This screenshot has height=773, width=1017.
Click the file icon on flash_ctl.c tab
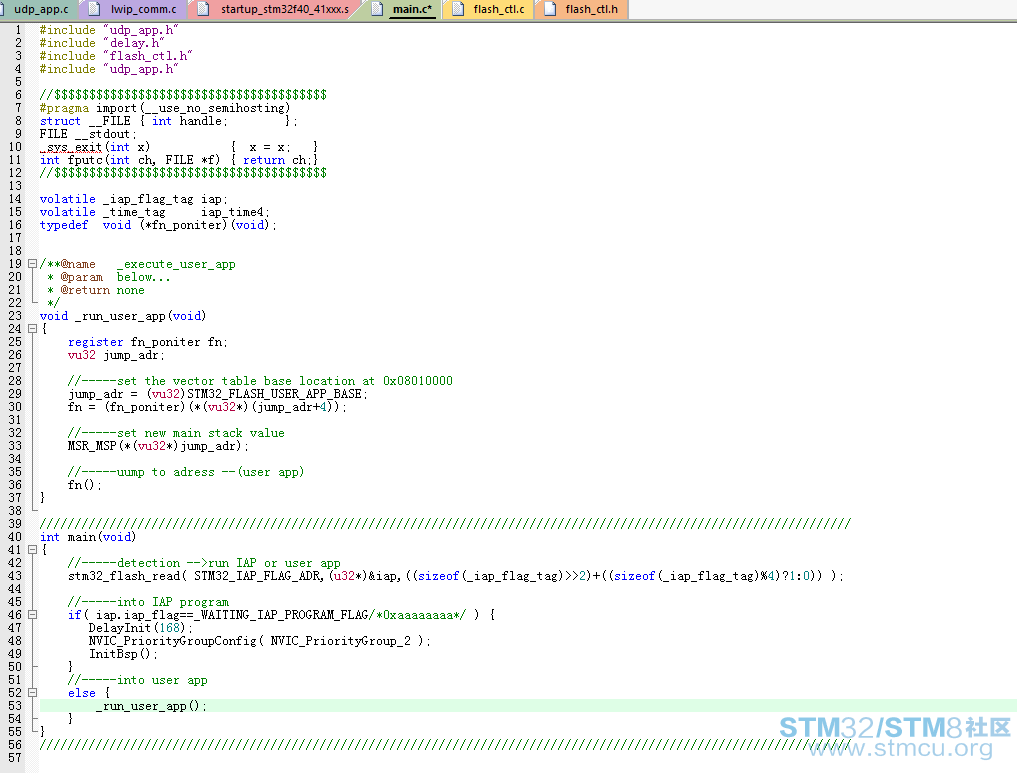point(458,9)
